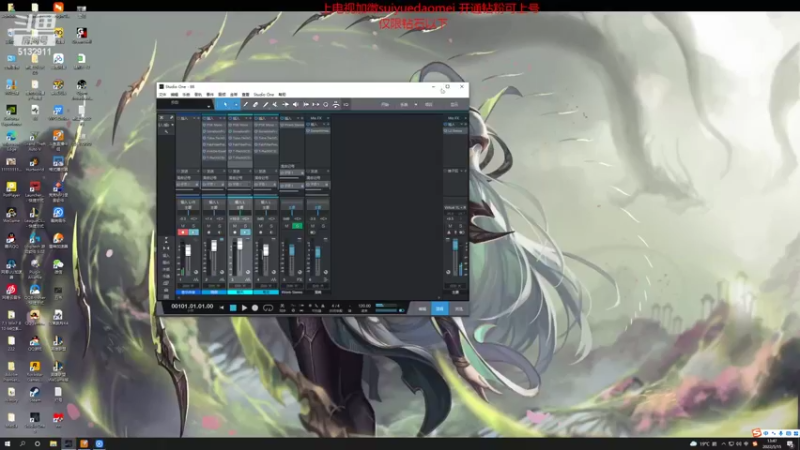Open the tool arrow dropdown next to Arrow tool
Image resolution: width=800 pixels, height=450 pixels.
(x=236, y=105)
